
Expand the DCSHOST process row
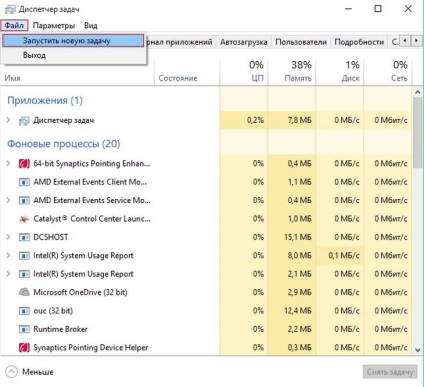[9, 237]
